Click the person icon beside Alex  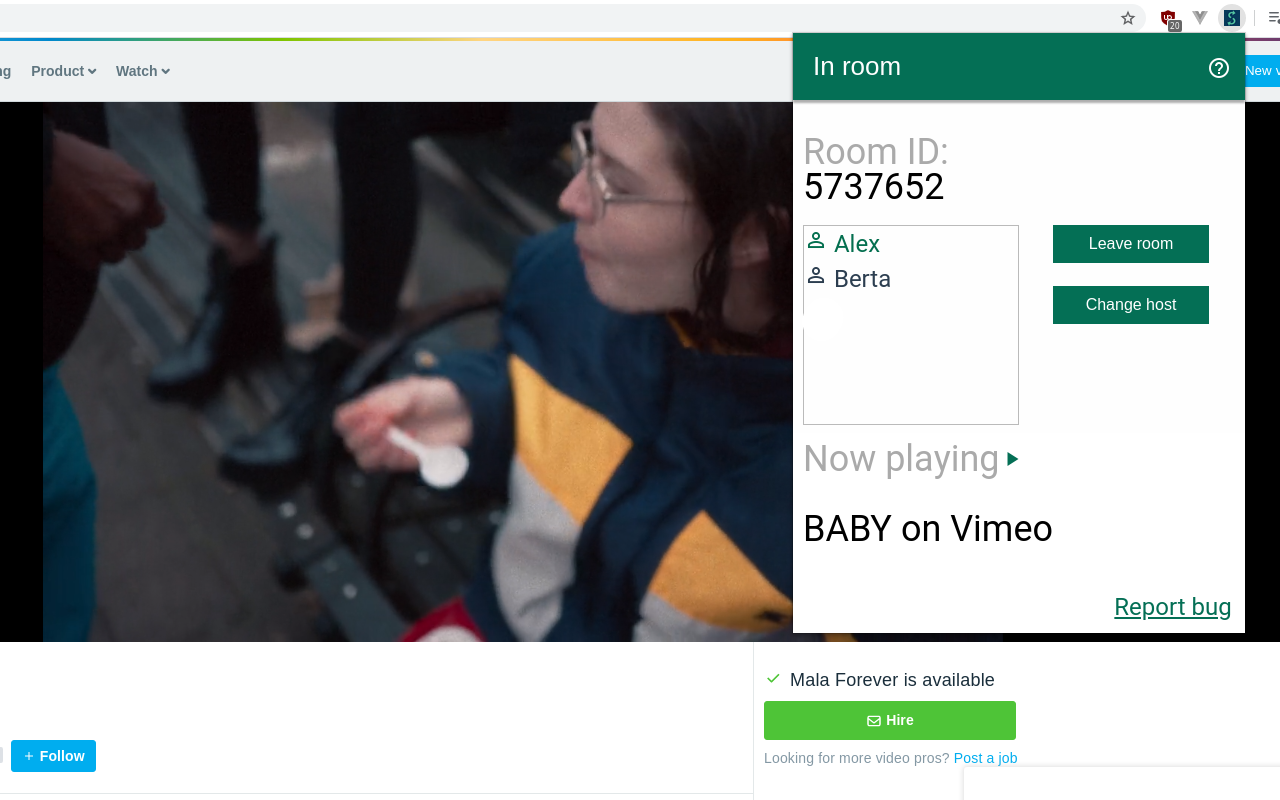[816, 241]
